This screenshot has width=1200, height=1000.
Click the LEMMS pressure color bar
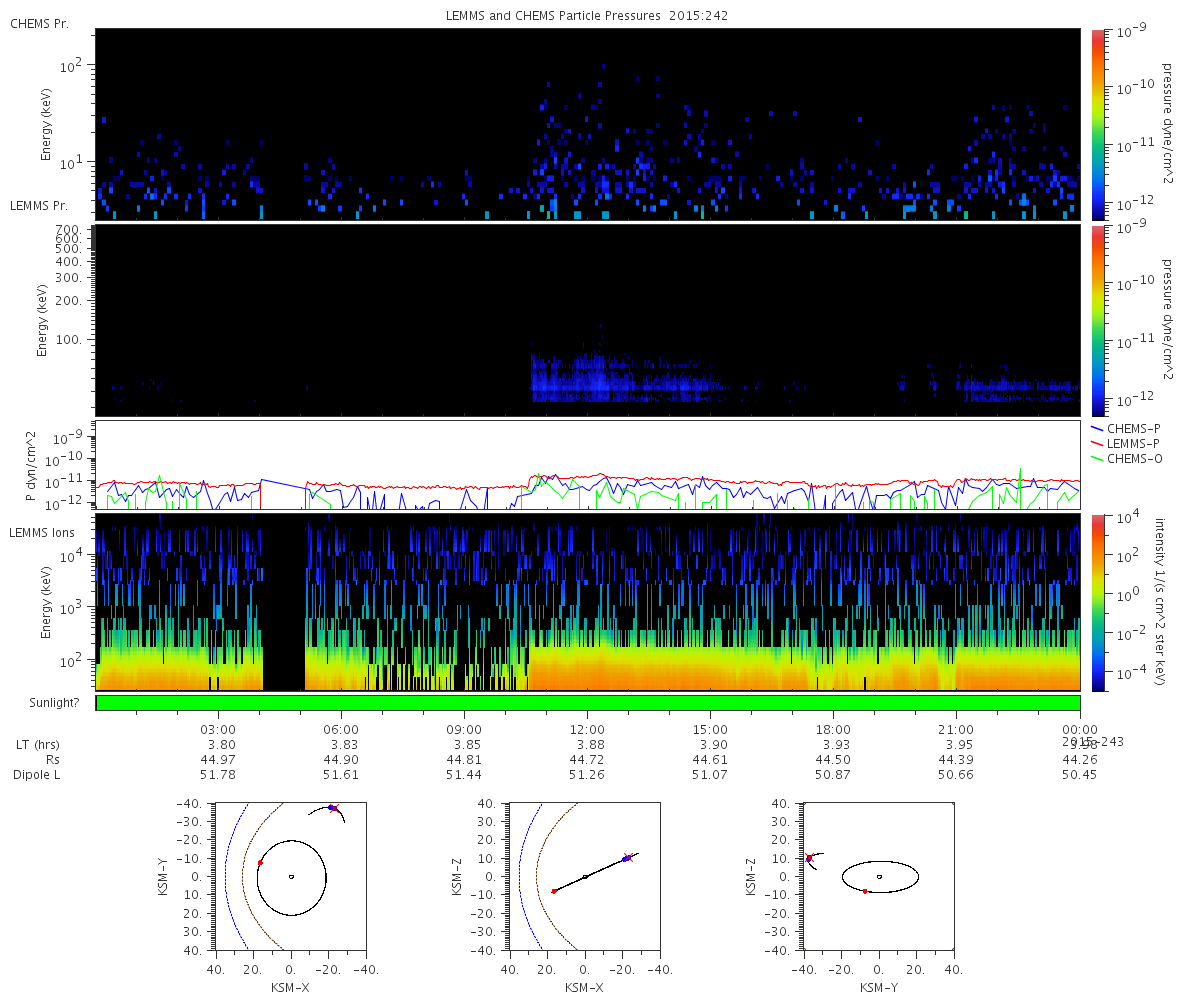pyautogui.click(x=1097, y=320)
